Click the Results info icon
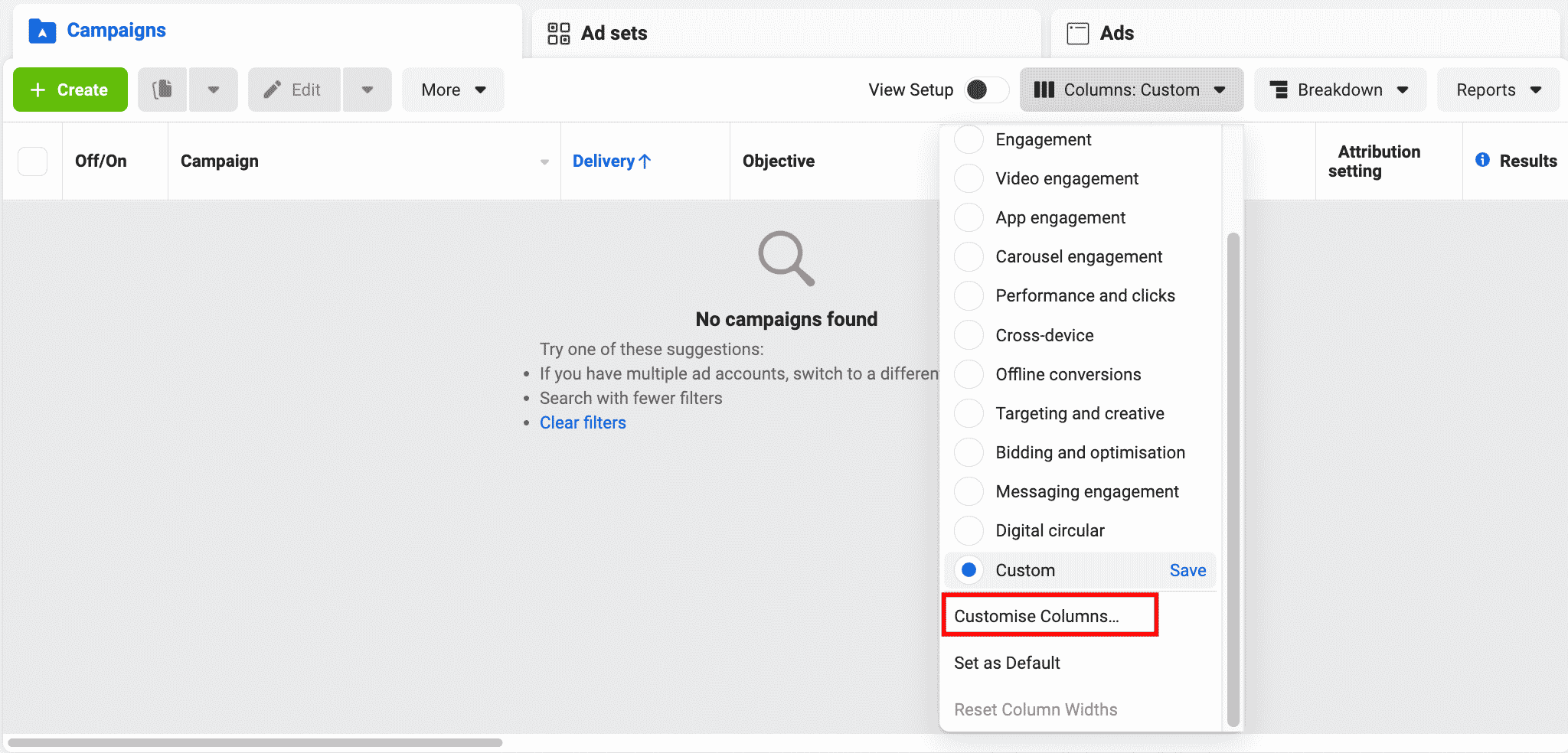 (1482, 160)
